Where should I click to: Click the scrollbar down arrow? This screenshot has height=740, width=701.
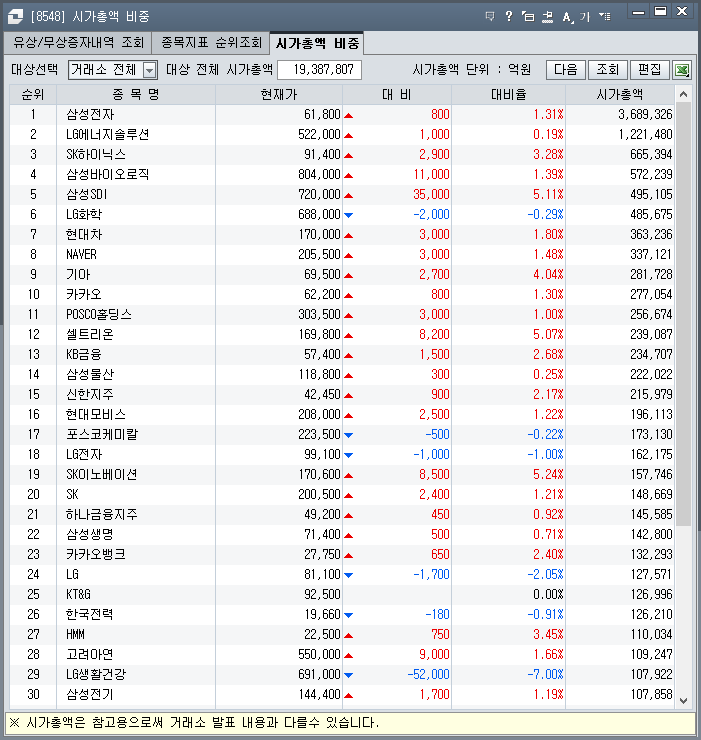(683, 701)
